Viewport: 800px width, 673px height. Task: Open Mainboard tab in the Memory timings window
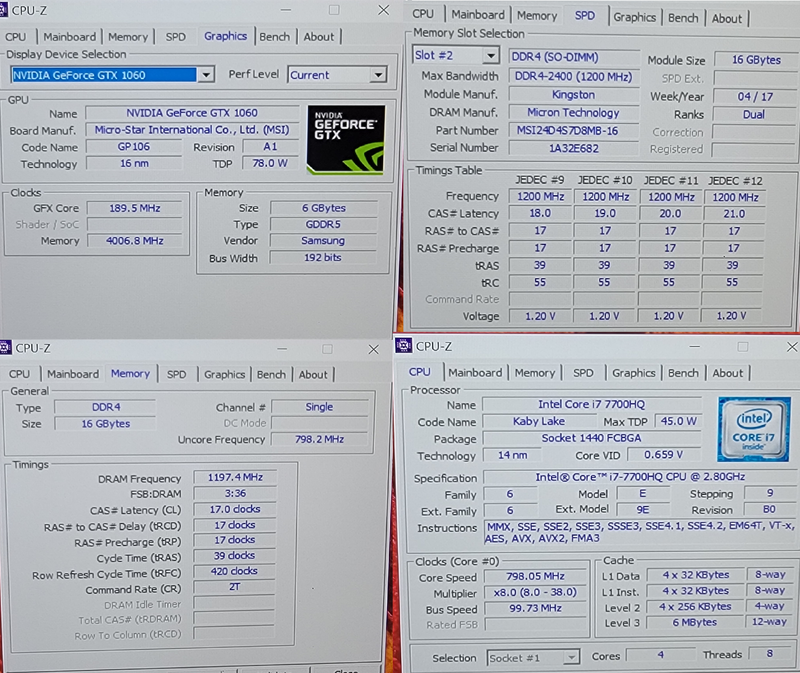pyautogui.click(x=73, y=374)
